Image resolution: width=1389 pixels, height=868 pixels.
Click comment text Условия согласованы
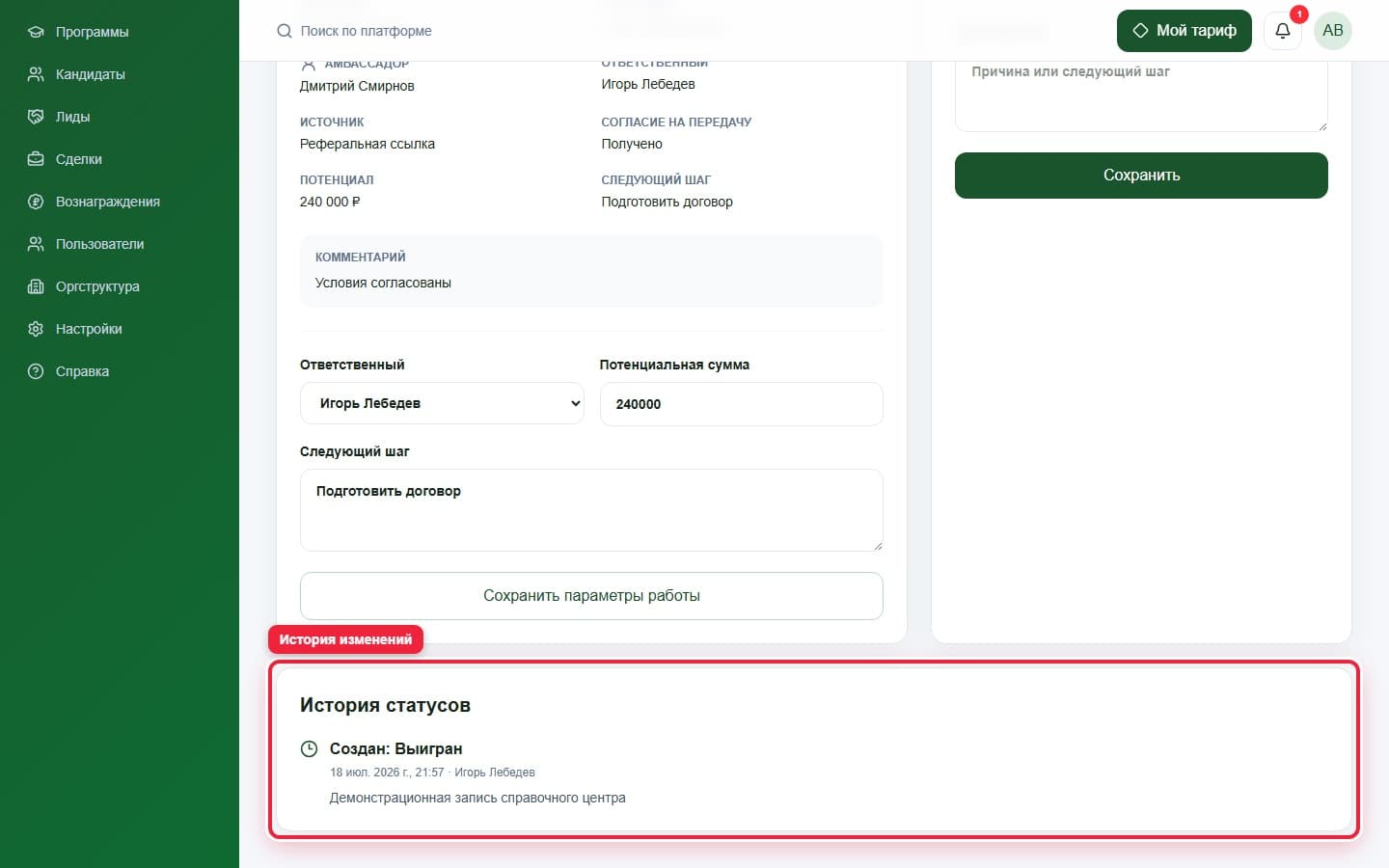pos(383,283)
